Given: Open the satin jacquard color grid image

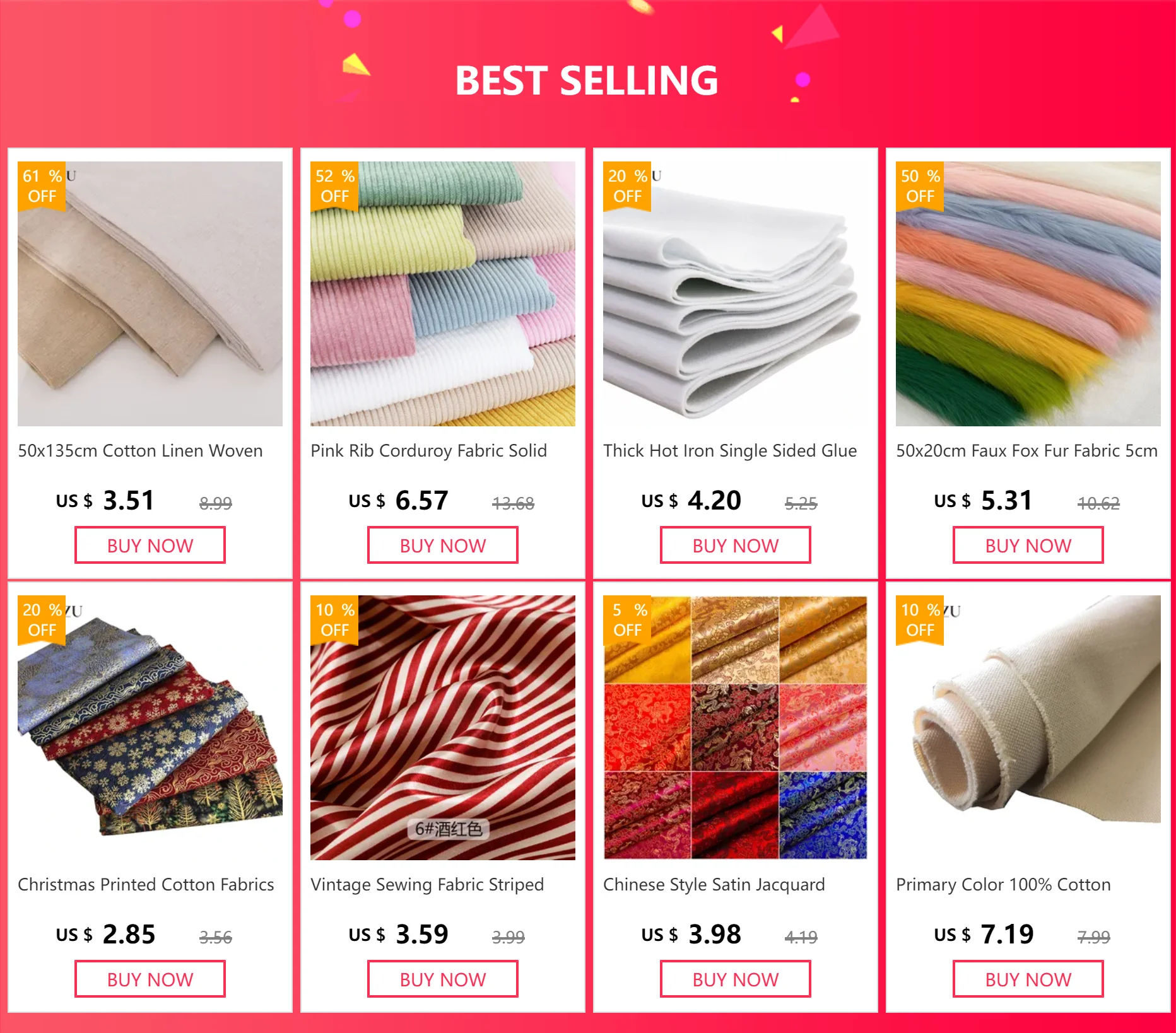Looking at the screenshot, I should pyautogui.click(x=736, y=728).
